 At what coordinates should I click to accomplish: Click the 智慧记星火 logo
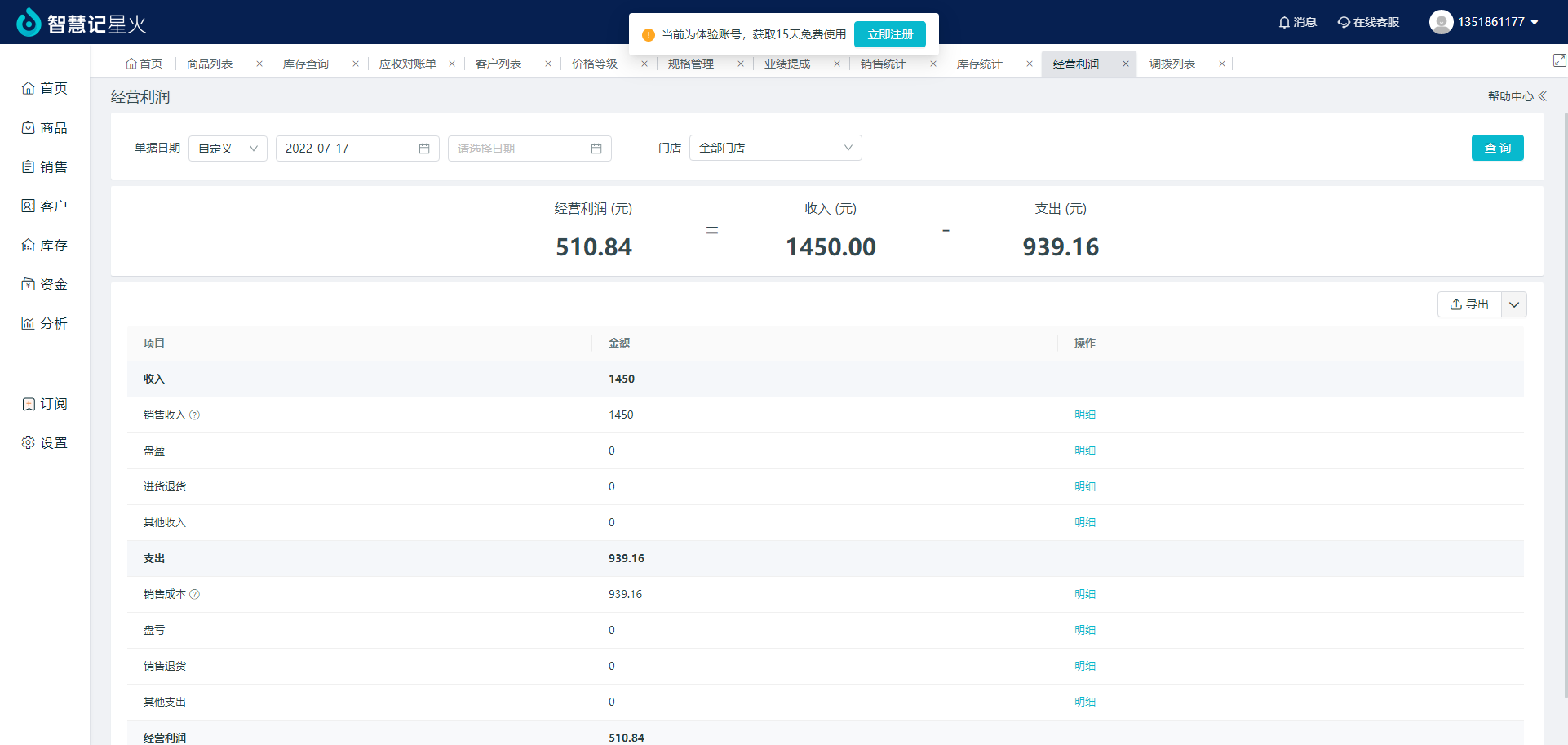pyautogui.click(x=82, y=23)
